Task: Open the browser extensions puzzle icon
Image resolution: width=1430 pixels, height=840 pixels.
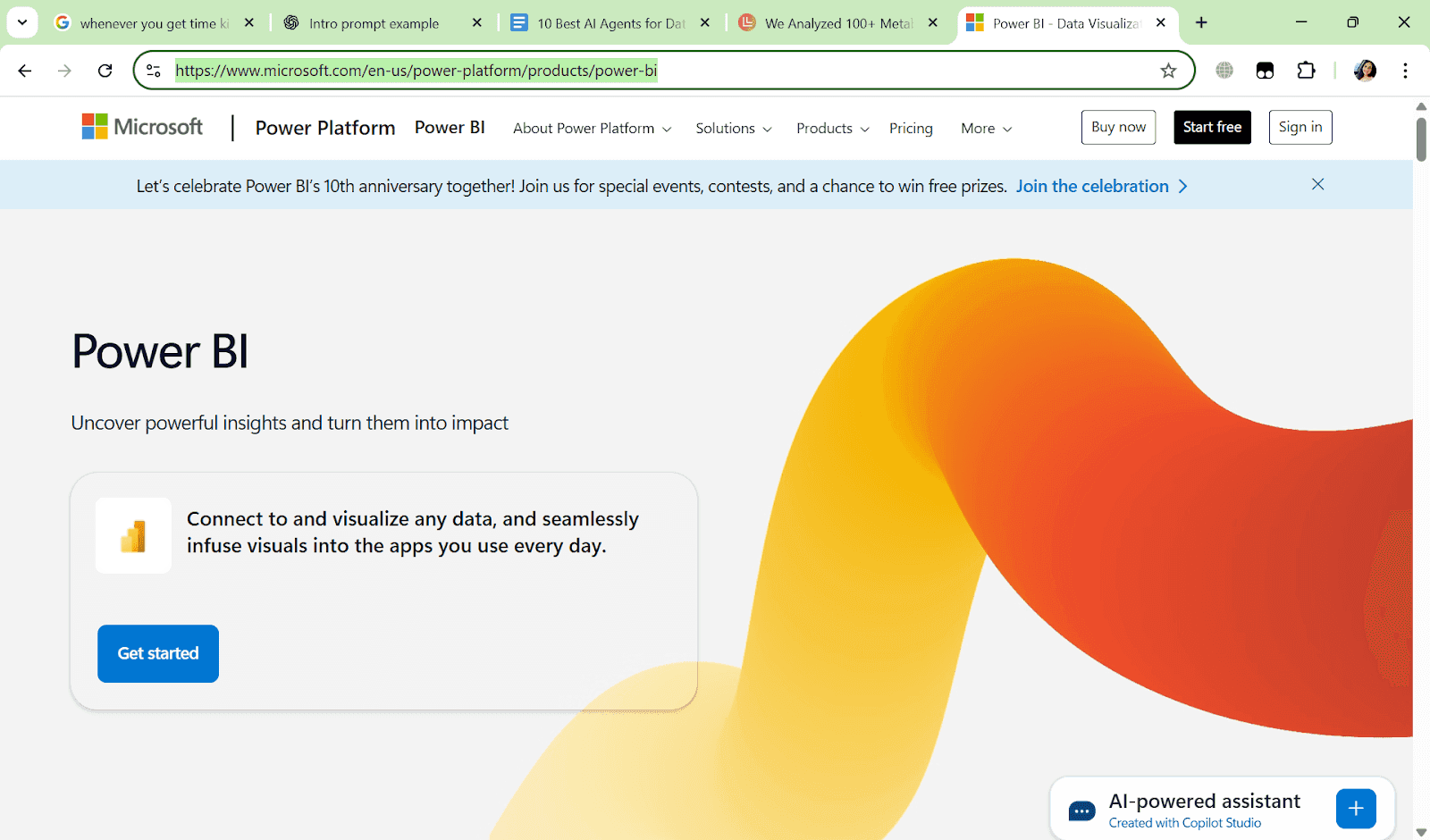Action: [1305, 70]
